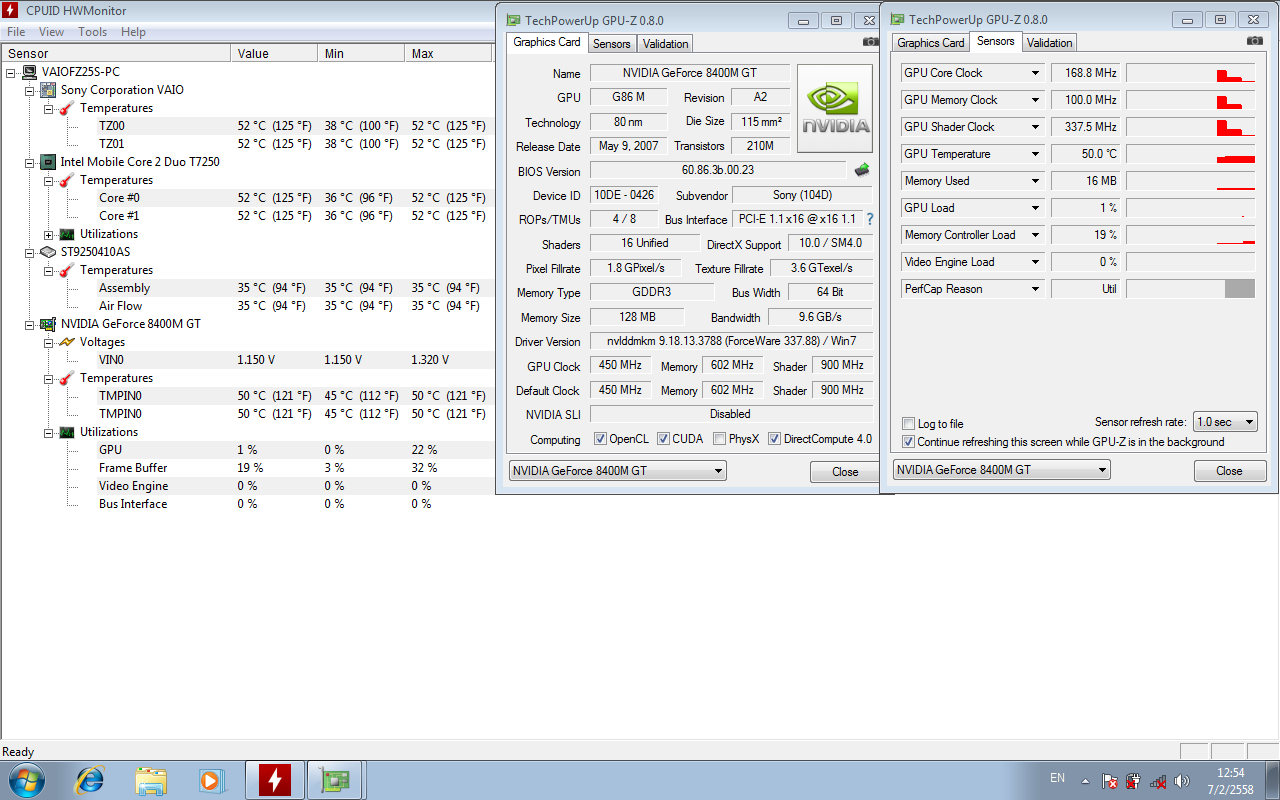Switch to GPU-Z via its taskbar button
Screen dimensions: 1280x800
334,780
